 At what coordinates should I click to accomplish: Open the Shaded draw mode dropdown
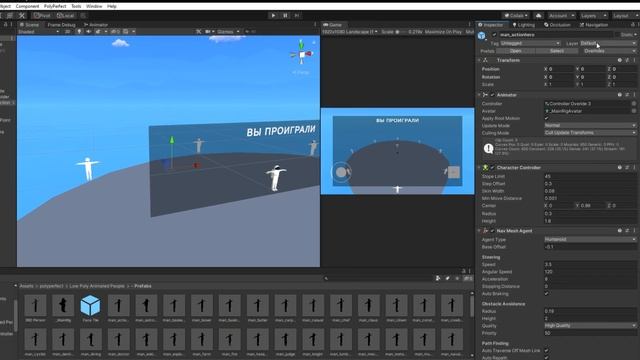(x=39, y=31)
